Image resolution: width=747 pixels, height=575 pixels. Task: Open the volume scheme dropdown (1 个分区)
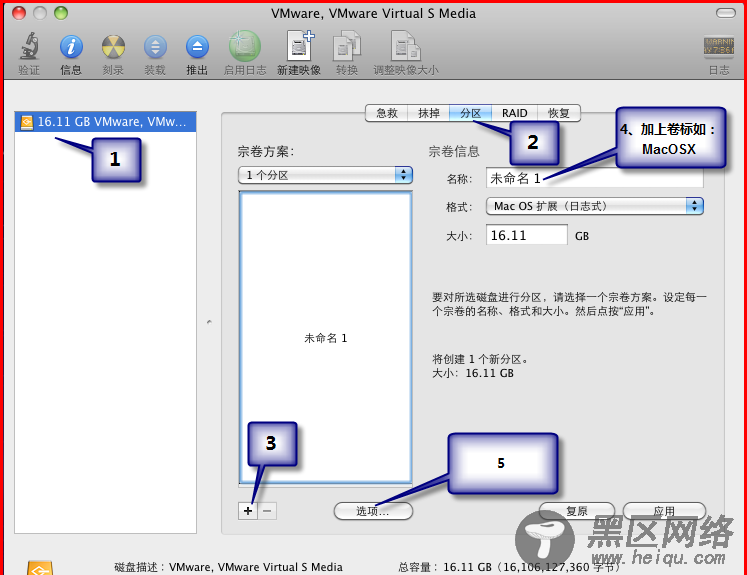coord(325,175)
